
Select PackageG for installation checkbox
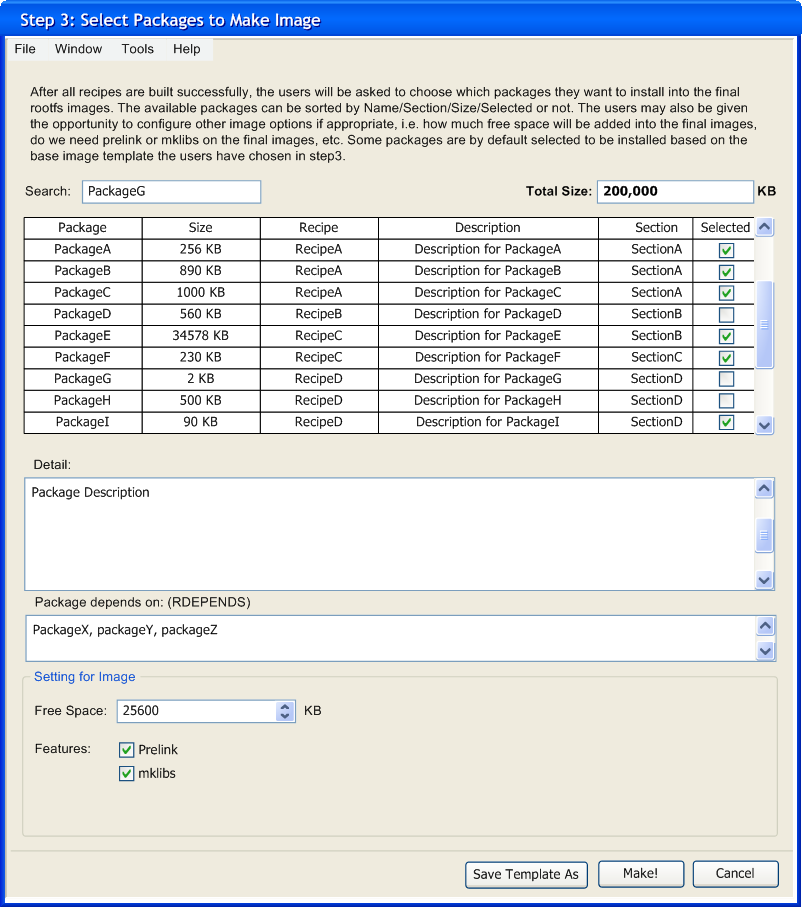pyautogui.click(x=726, y=379)
